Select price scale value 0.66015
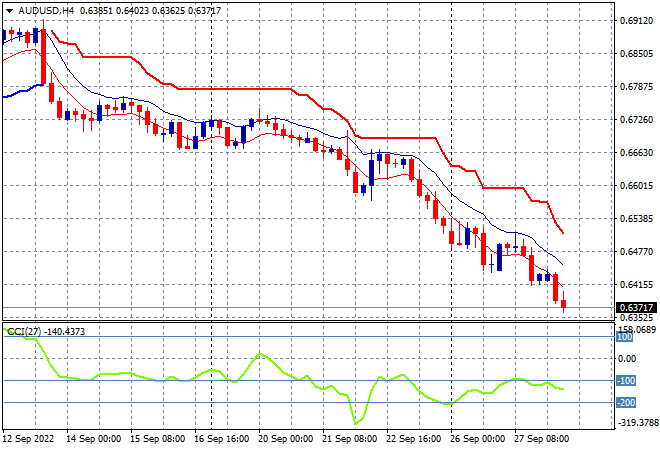Viewport: 660px width, 450px height. coord(636,186)
